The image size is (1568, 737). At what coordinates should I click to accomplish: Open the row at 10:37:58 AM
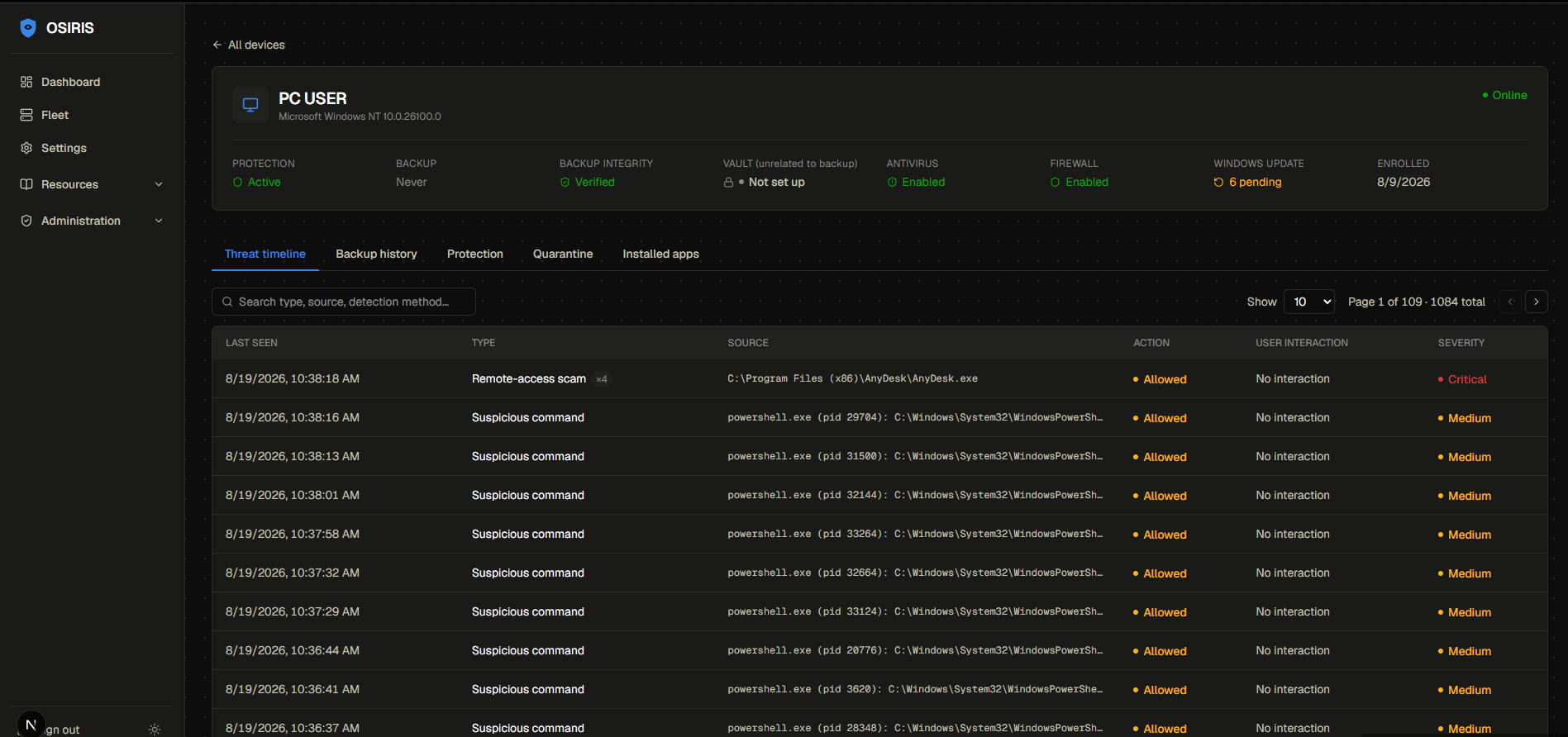[x=879, y=534]
